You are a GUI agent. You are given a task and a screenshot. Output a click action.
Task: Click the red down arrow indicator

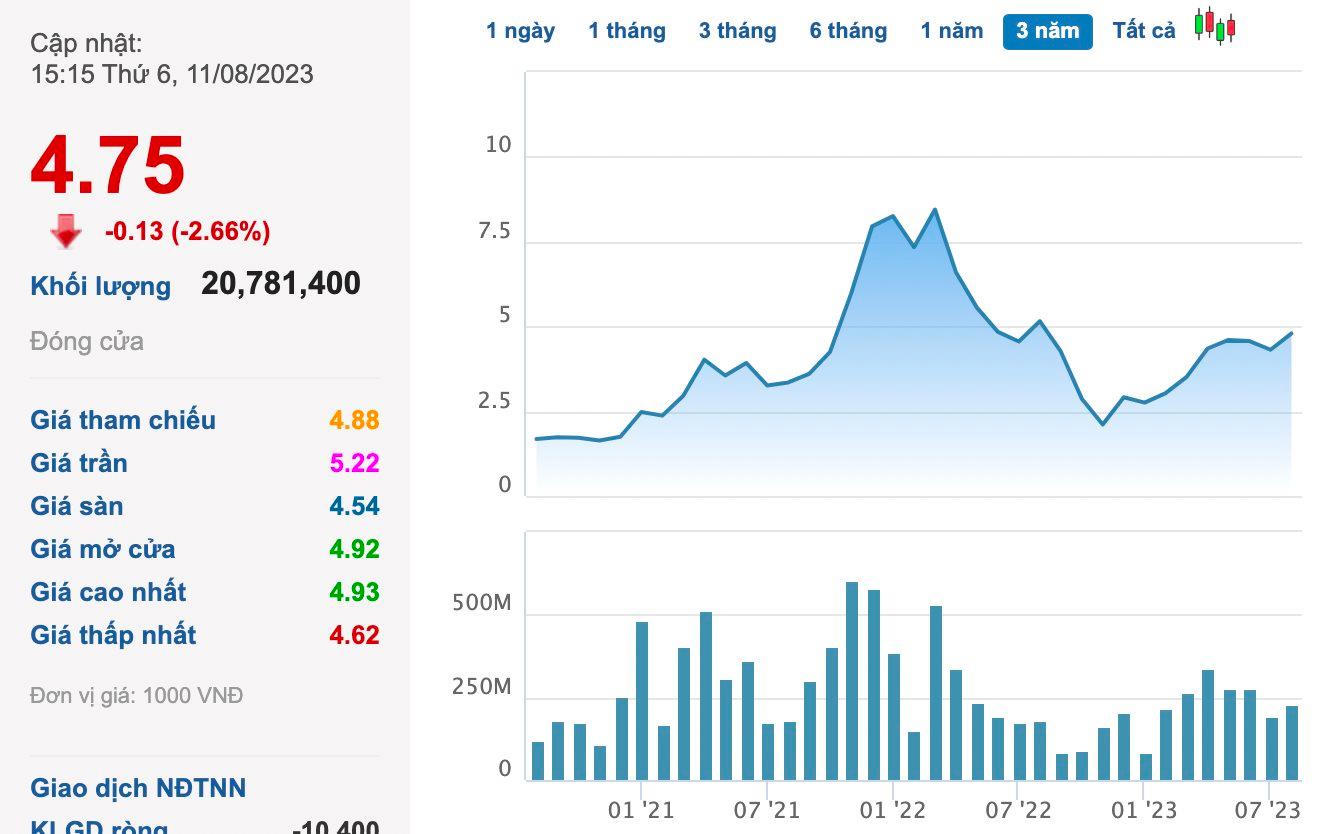(x=66, y=231)
